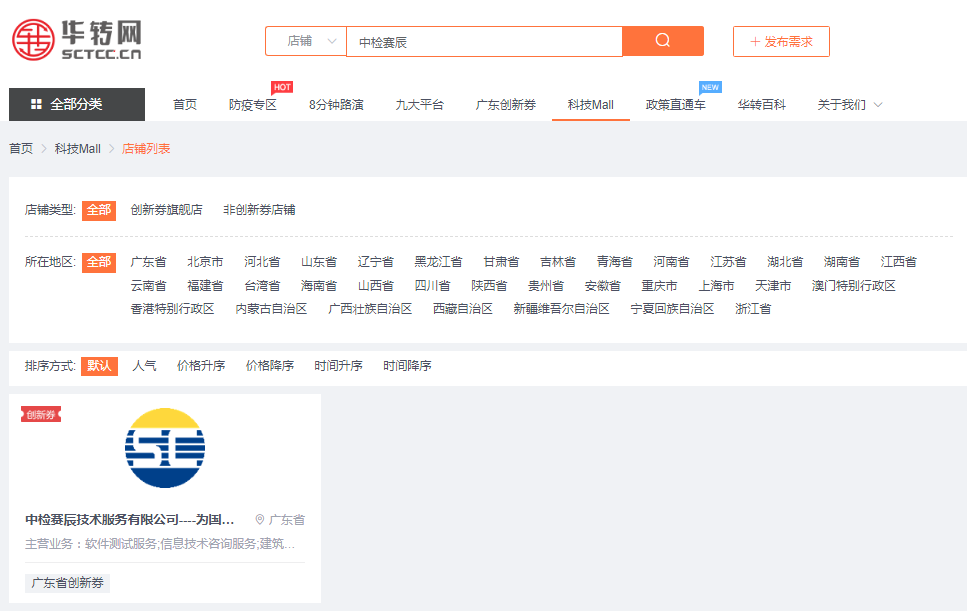Open the 防疫专区 navigation tab
The image size is (967, 611).
point(252,105)
